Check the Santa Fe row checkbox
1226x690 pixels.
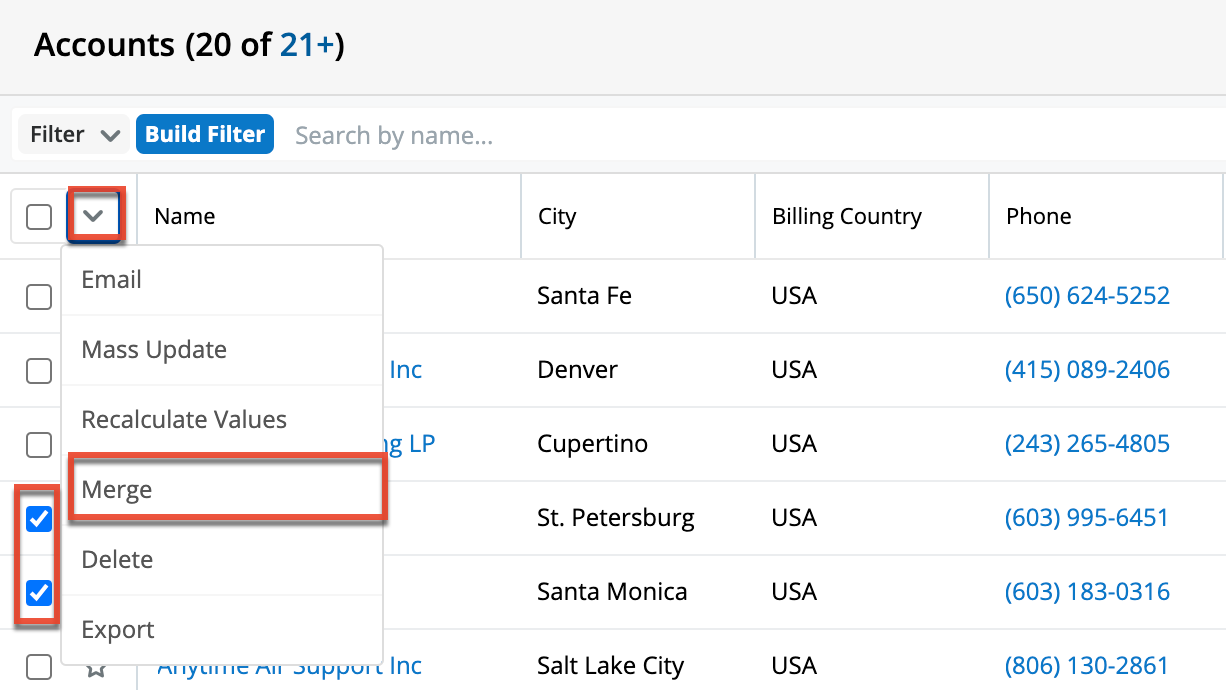pos(39,296)
